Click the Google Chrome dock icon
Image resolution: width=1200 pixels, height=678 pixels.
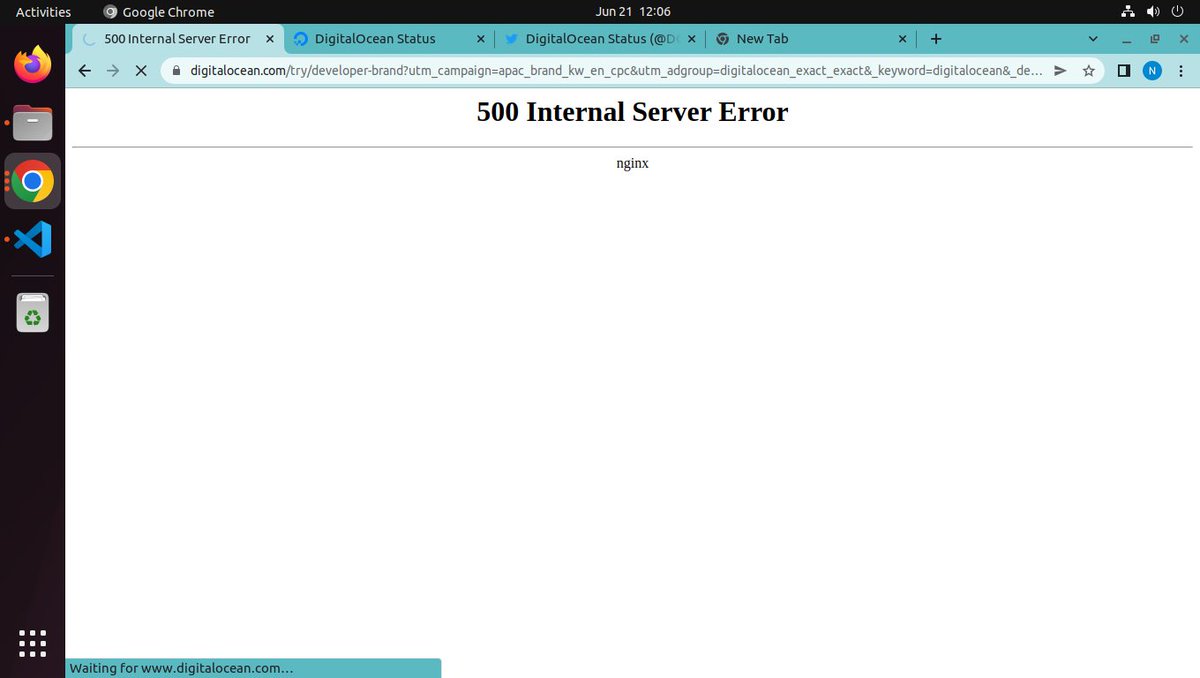33,181
